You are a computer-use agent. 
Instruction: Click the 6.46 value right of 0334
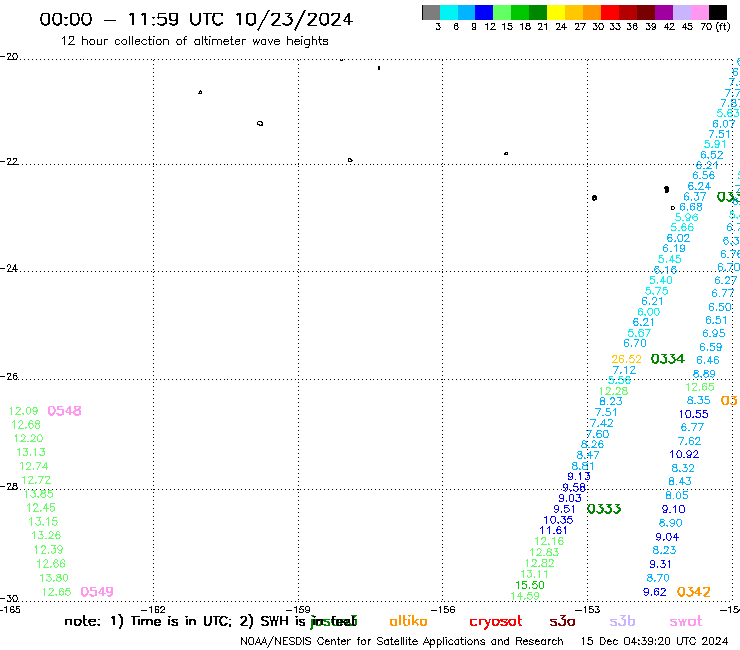708,361
